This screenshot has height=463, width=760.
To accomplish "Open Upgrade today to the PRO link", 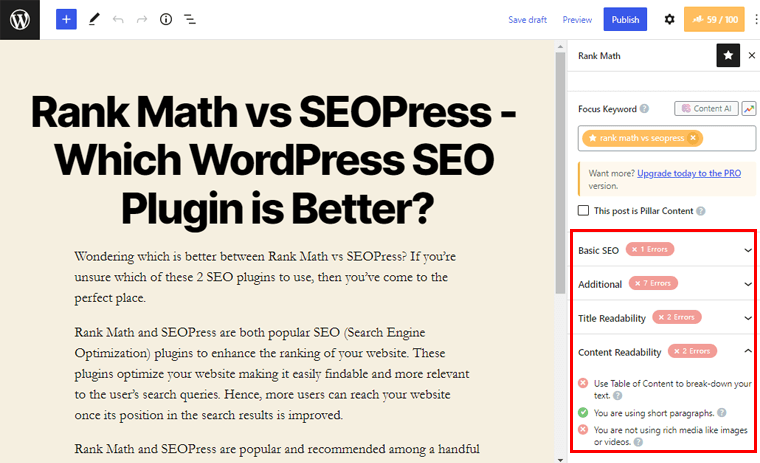I will pos(689,173).
